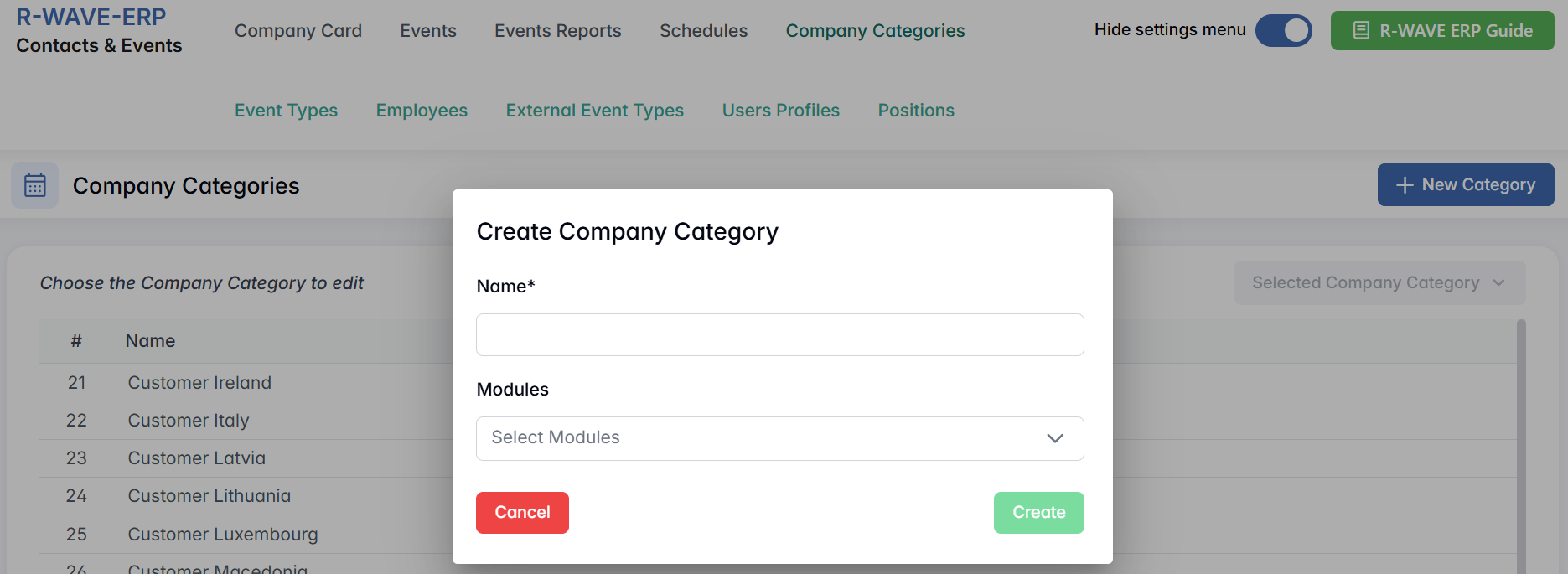Click the plus icon on New Category
Screen dimensions: 1568x574
[x=1405, y=185]
